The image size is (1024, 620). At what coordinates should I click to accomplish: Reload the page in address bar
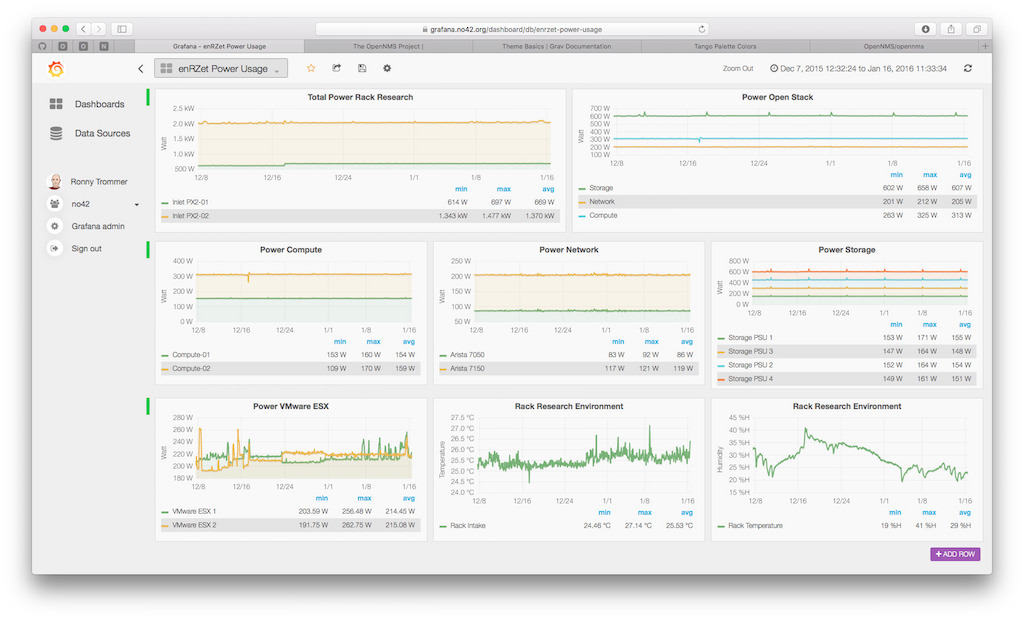[702, 29]
